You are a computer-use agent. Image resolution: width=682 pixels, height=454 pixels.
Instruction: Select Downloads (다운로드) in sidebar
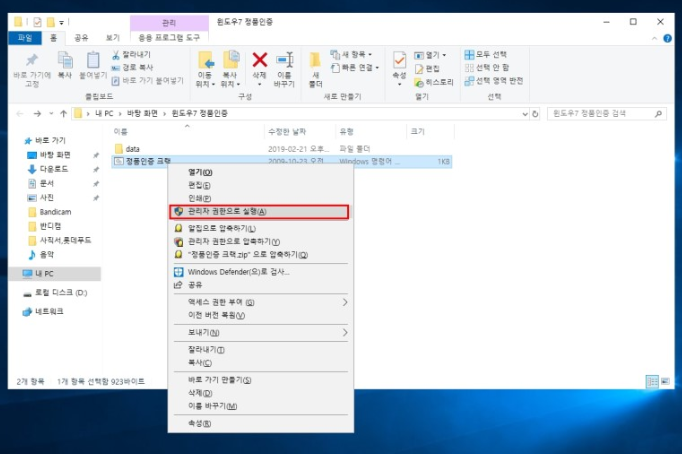tap(48, 169)
